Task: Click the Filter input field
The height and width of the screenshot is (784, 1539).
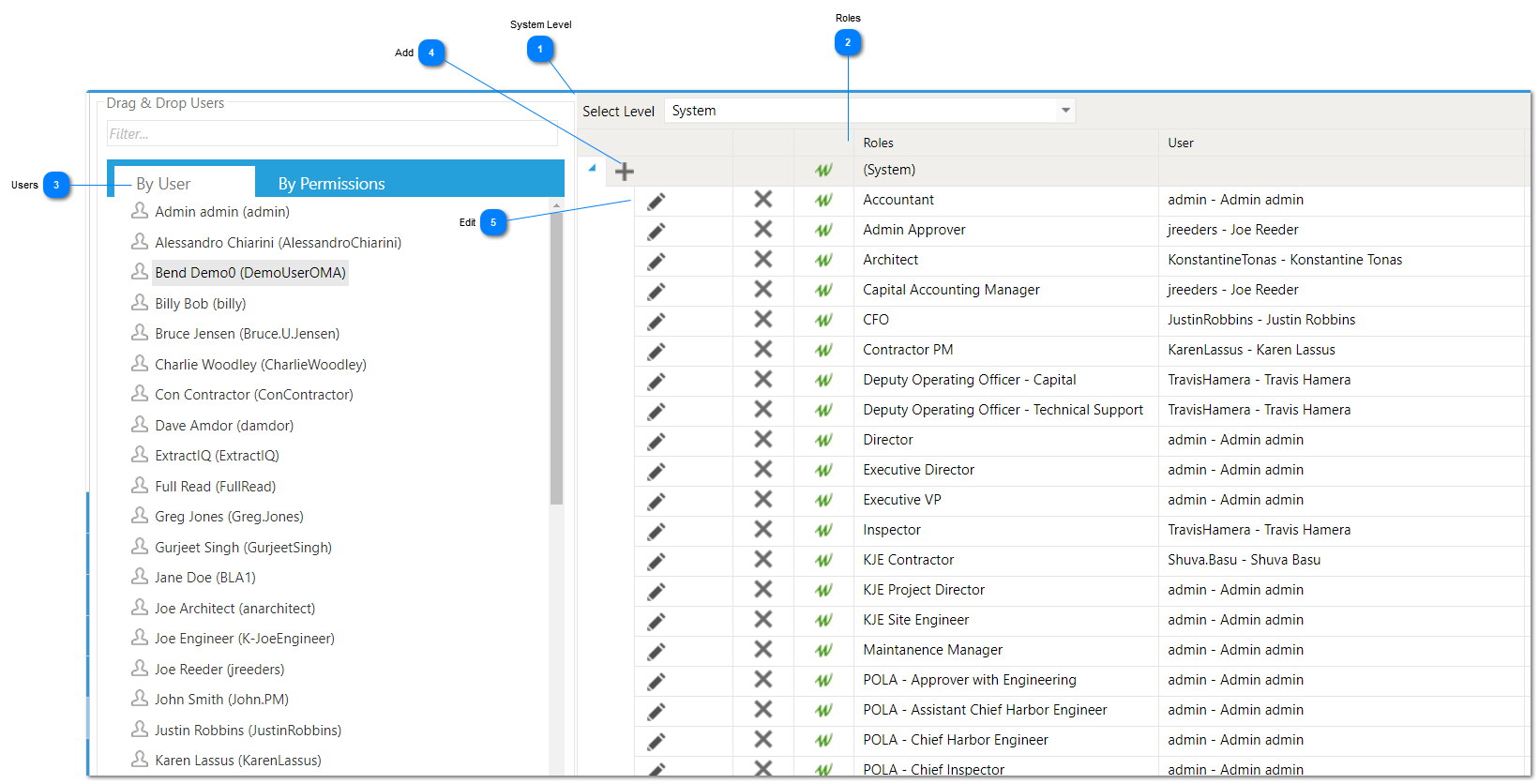Action: pos(332,134)
